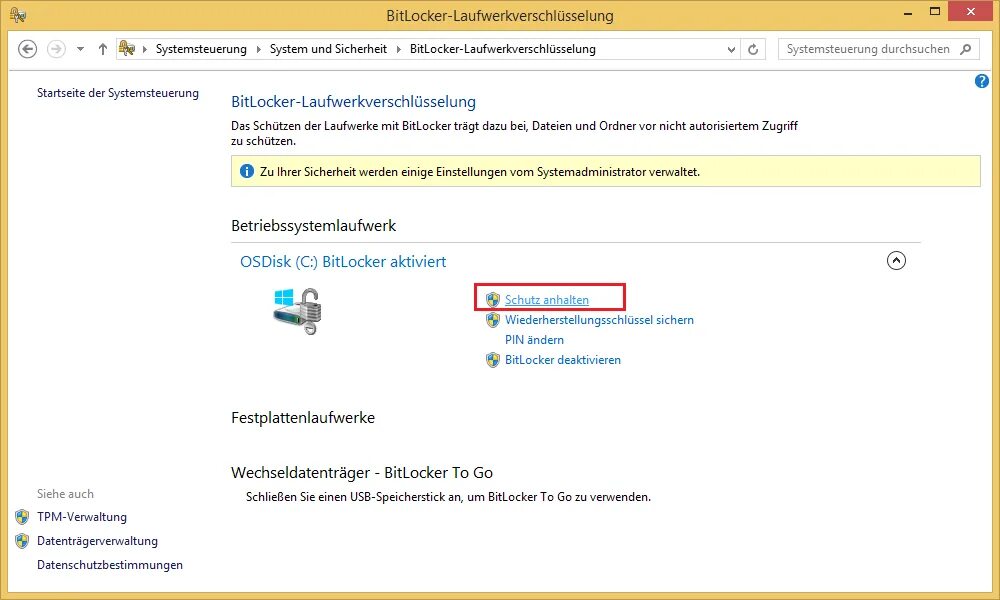Expand the address bar history dropdown
Viewport: 1000px width, 600px height.
[x=731, y=49]
